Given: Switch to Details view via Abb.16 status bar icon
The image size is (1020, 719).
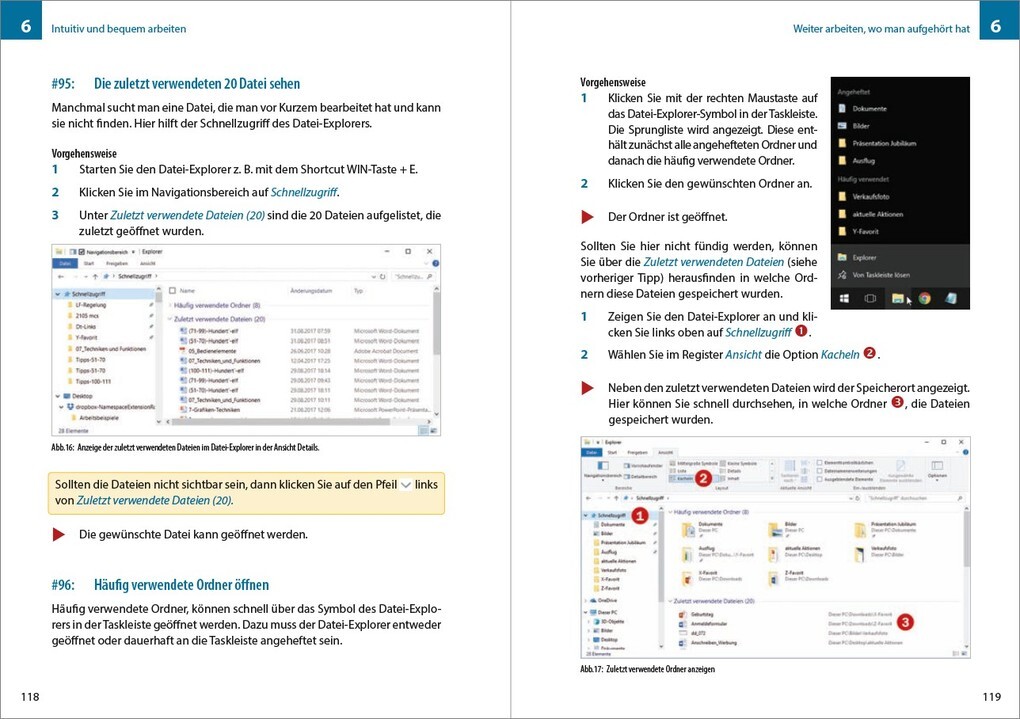Looking at the screenshot, I should click(x=424, y=431).
